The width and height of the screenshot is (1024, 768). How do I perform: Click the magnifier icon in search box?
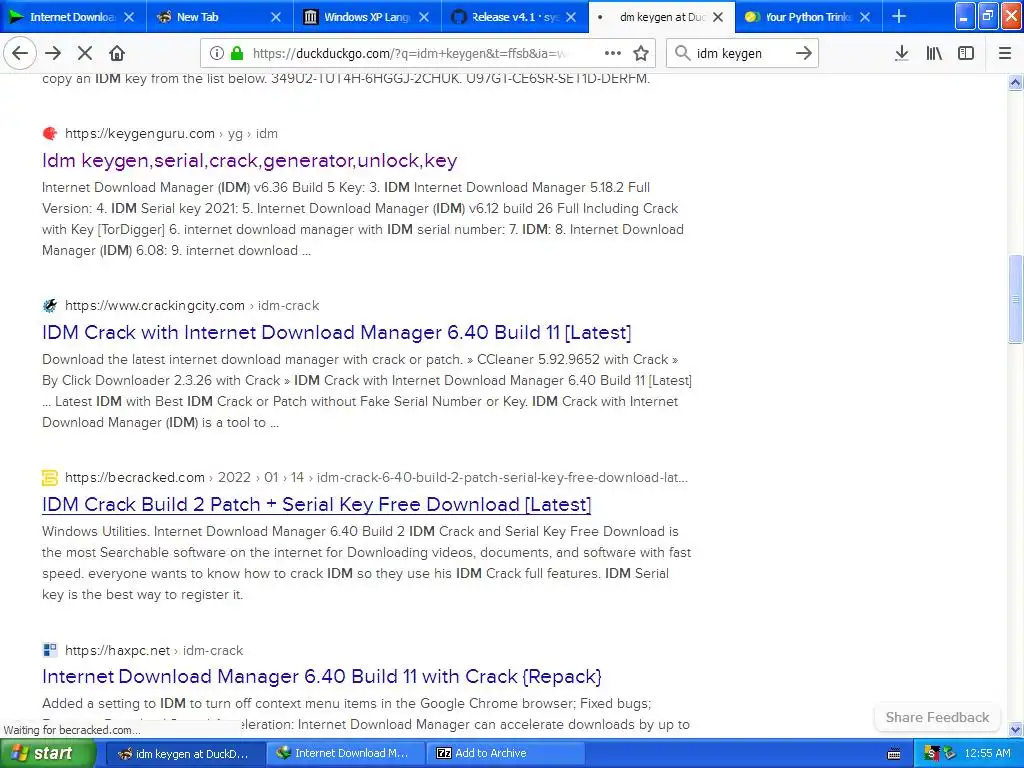pos(682,53)
